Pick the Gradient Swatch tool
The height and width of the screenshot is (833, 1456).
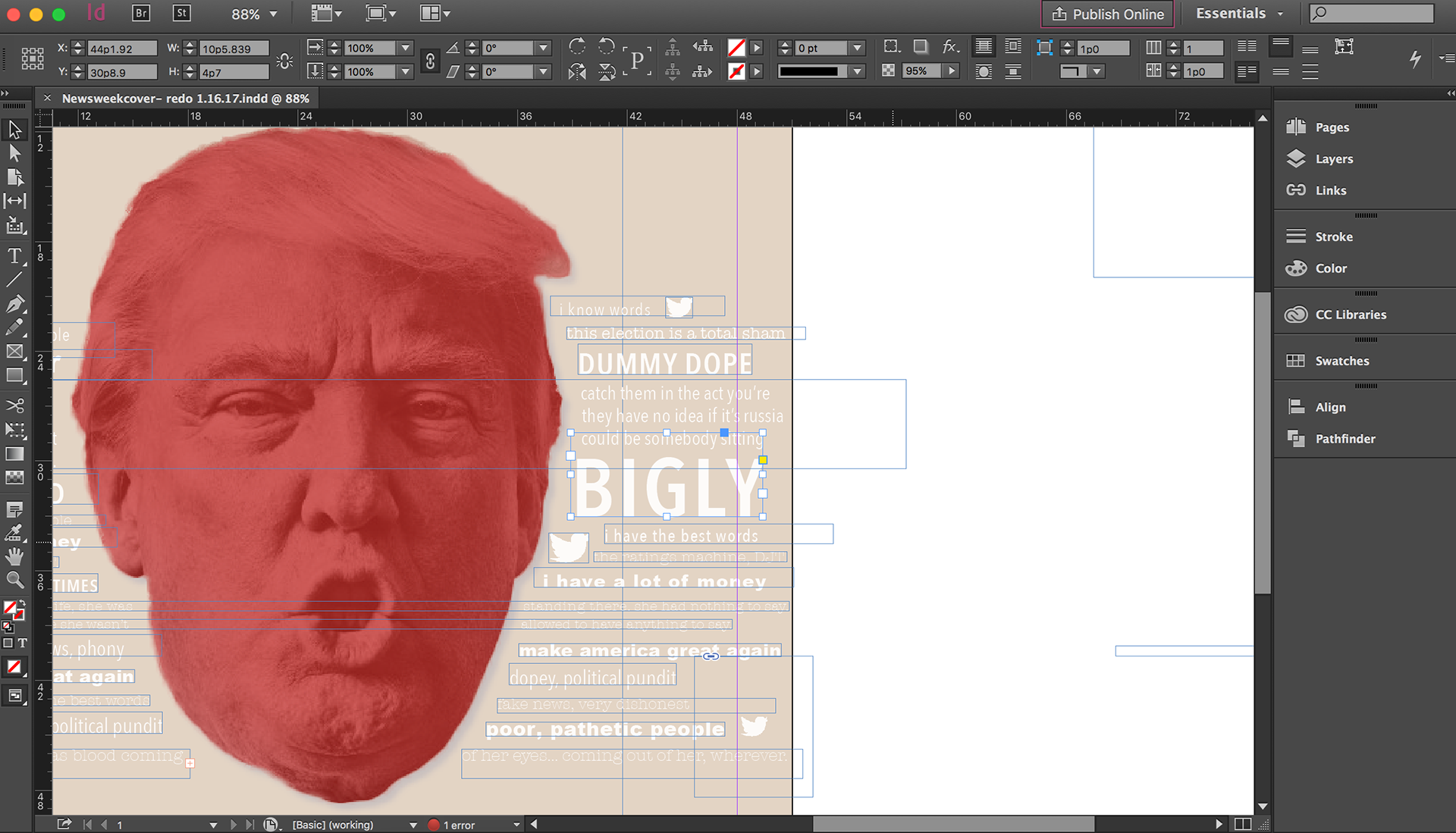pyautogui.click(x=14, y=454)
